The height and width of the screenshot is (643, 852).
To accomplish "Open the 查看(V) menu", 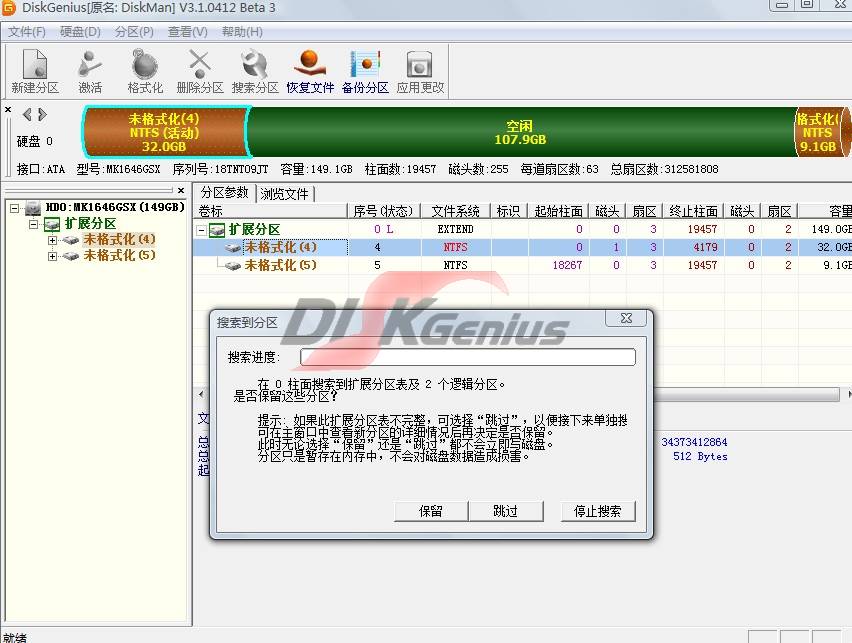I will (187, 32).
